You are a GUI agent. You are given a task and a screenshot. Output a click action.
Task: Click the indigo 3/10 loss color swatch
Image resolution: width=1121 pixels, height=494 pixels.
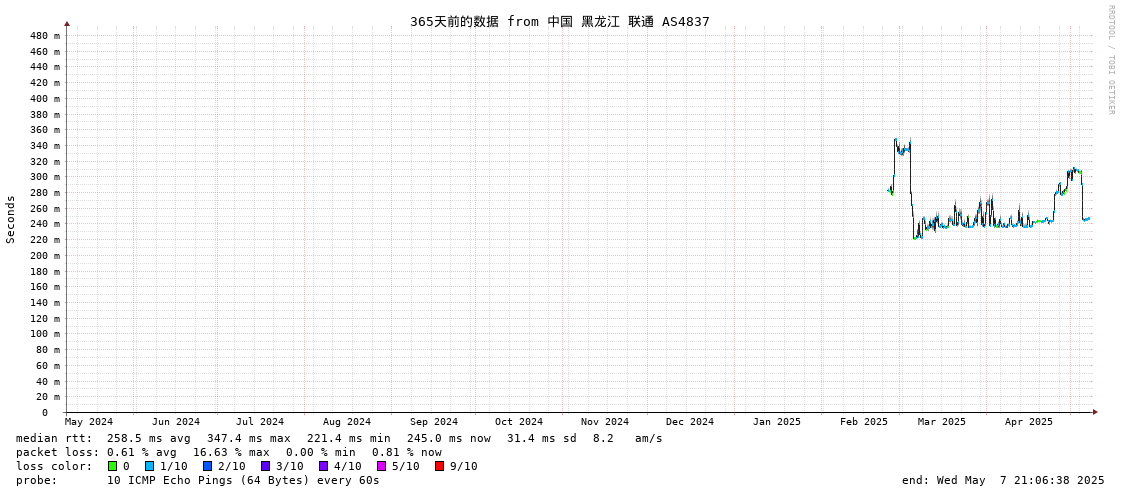[265, 466]
